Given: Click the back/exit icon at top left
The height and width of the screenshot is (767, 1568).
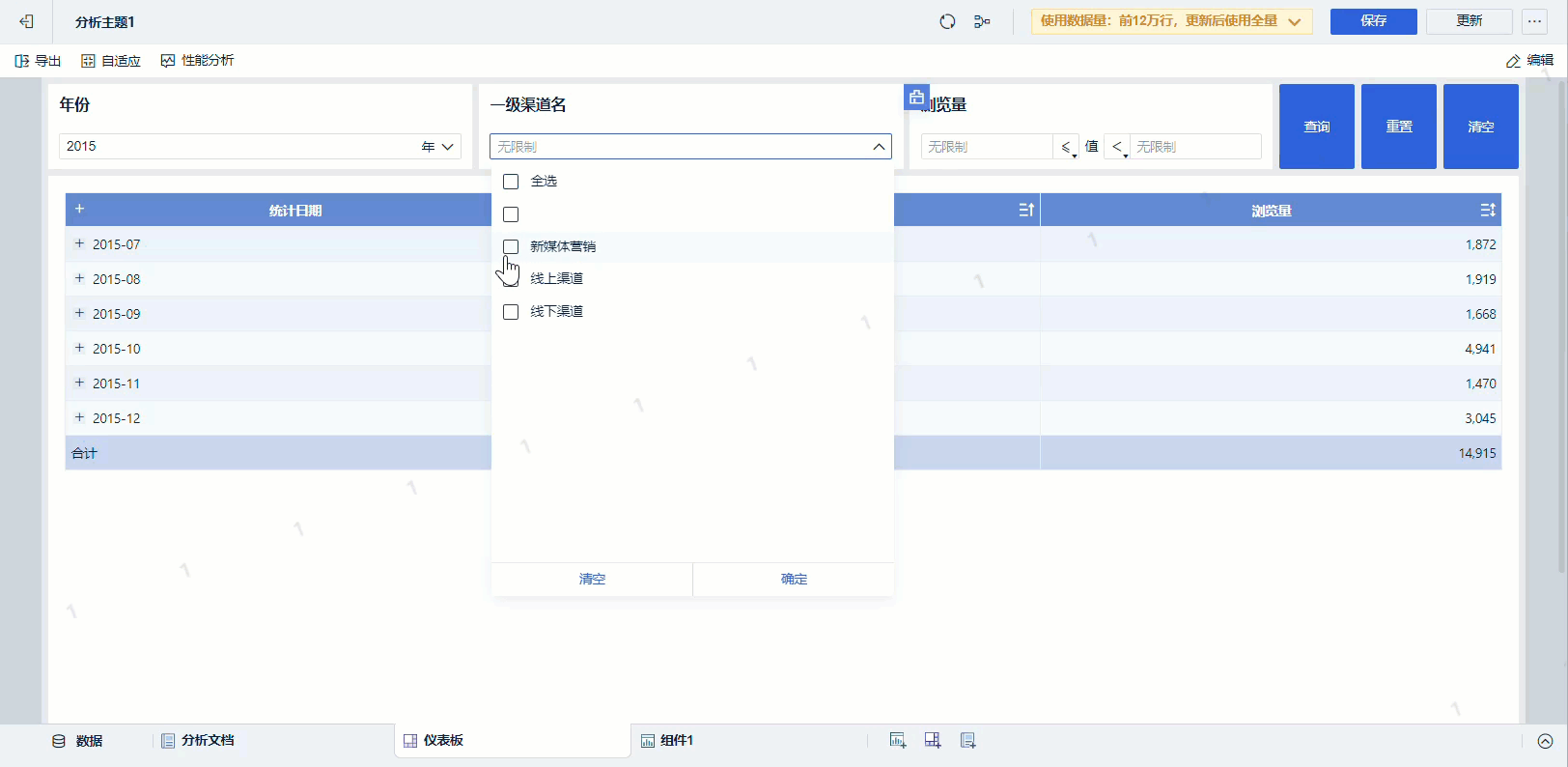Looking at the screenshot, I should [x=26, y=21].
